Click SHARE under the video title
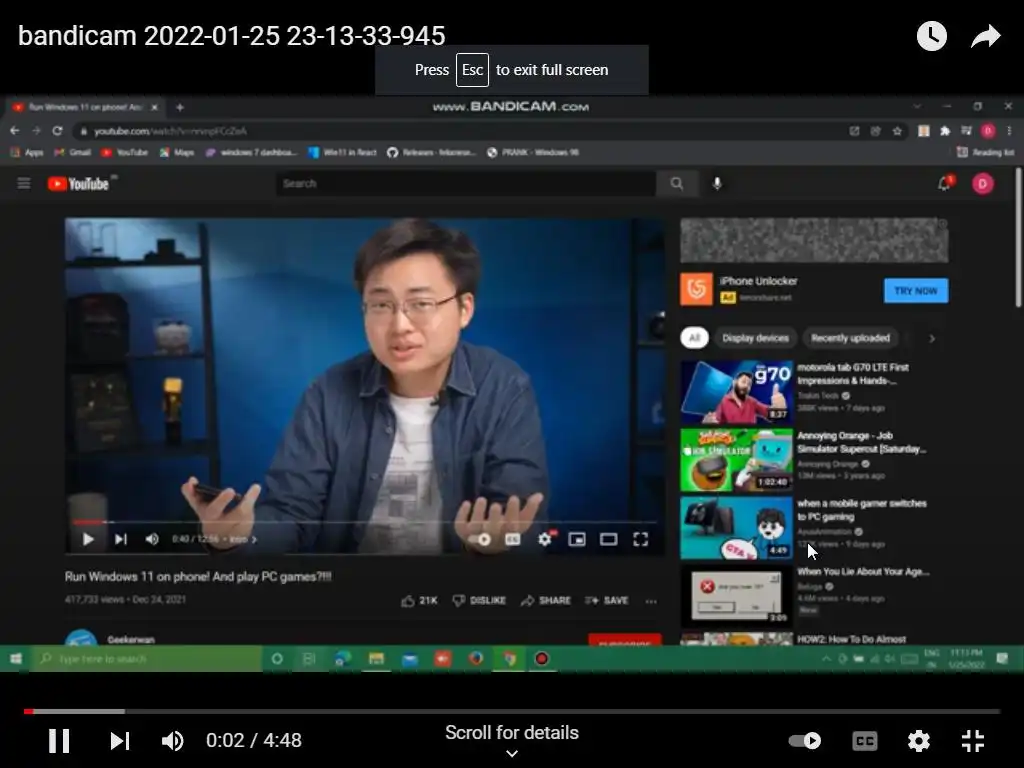Image resolution: width=1024 pixels, height=768 pixels. tap(545, 600)
